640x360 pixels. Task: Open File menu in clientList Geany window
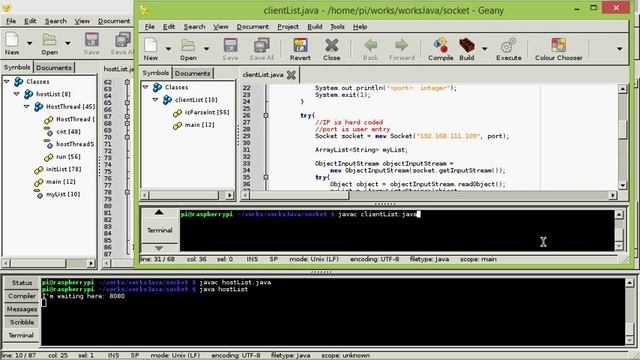click(150, 27)
